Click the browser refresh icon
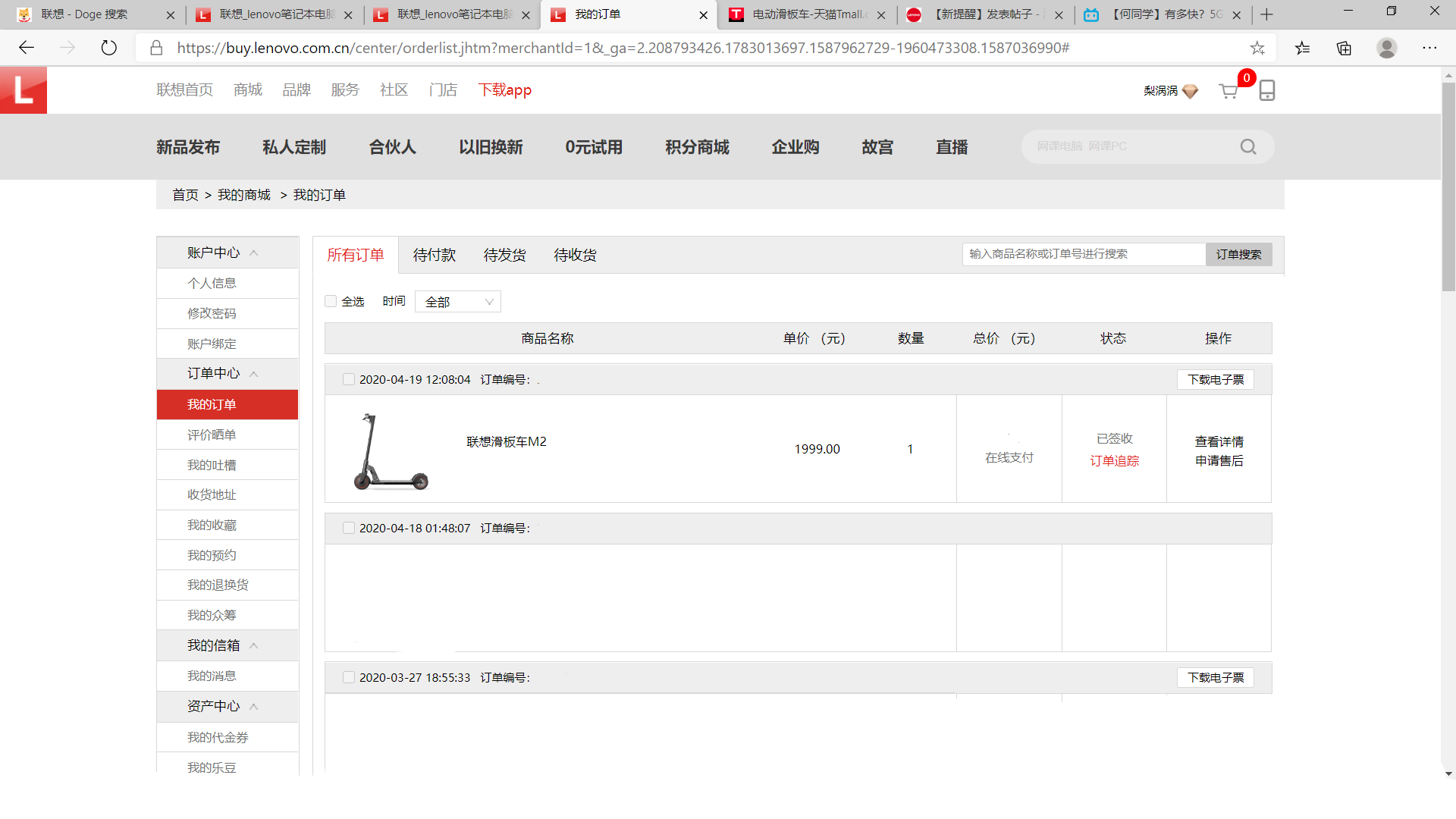The image size is (1456, 819). pyautogui.click(x=109, y=48)
